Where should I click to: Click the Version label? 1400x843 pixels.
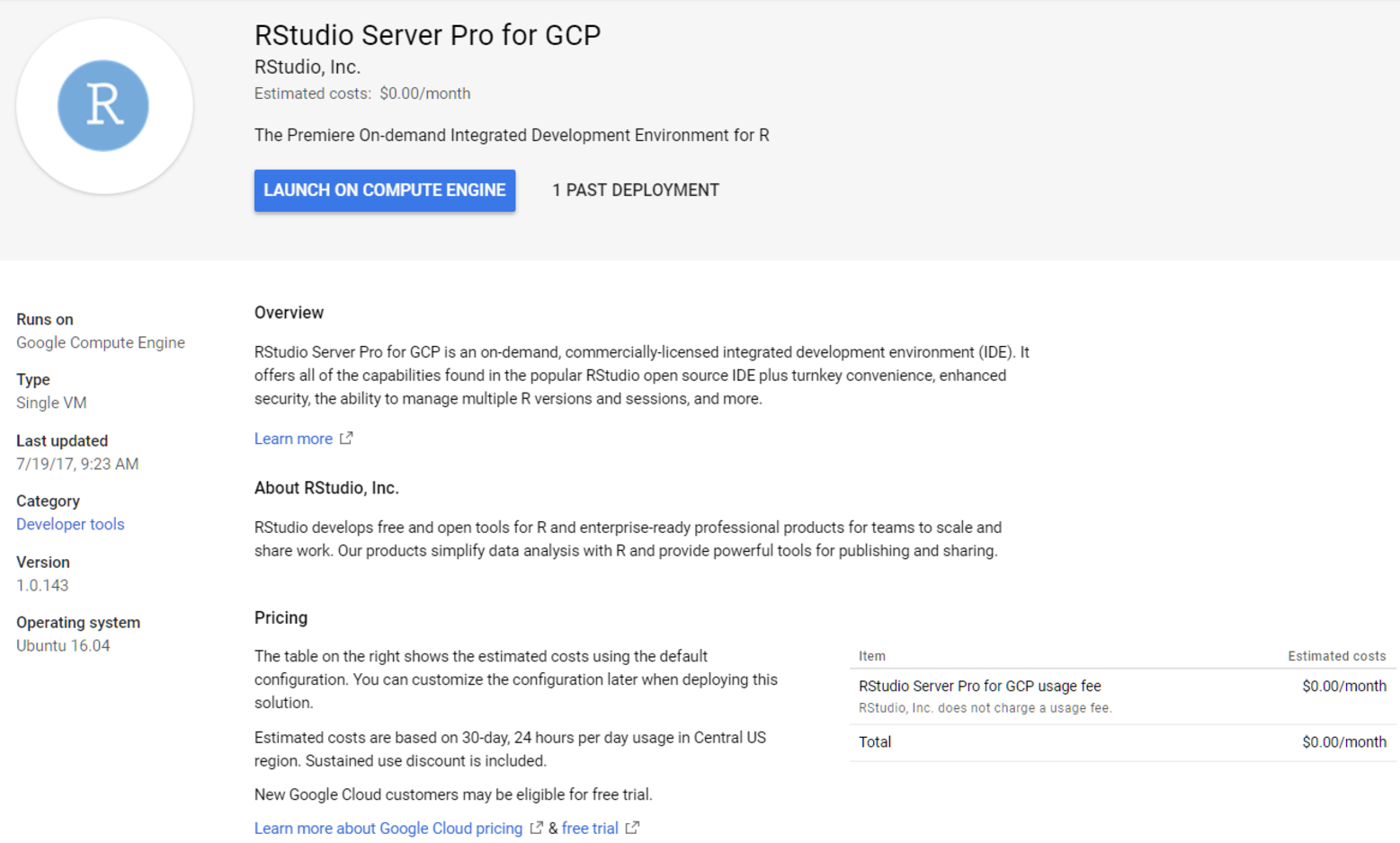[x=43, y=562]
